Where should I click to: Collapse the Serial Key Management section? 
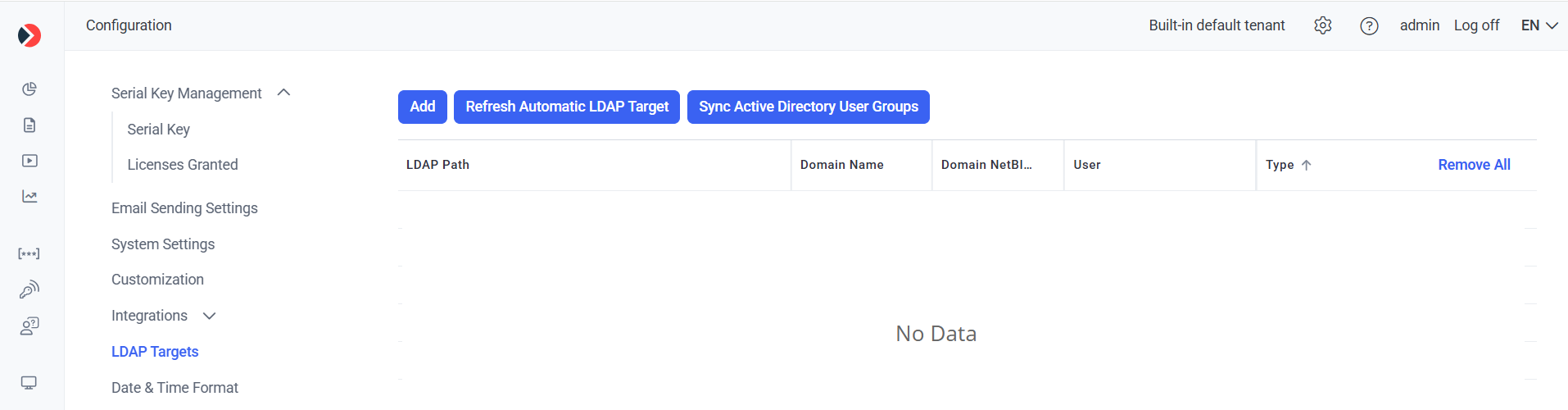pyautogui.click(x=283, y=93)
